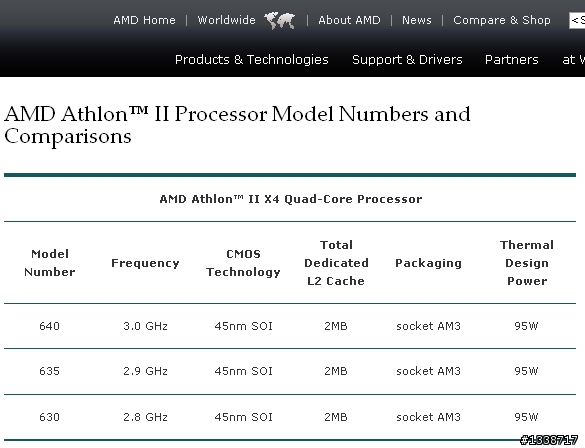Open the News link
This screenshot has height=448, width=585.
pos(417,20)
